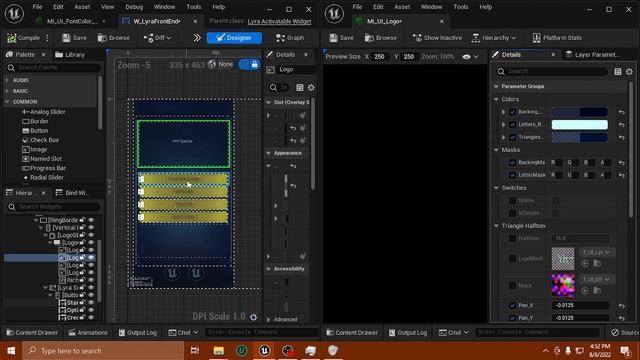Pick the Triangles color swatch

[580, 137]
